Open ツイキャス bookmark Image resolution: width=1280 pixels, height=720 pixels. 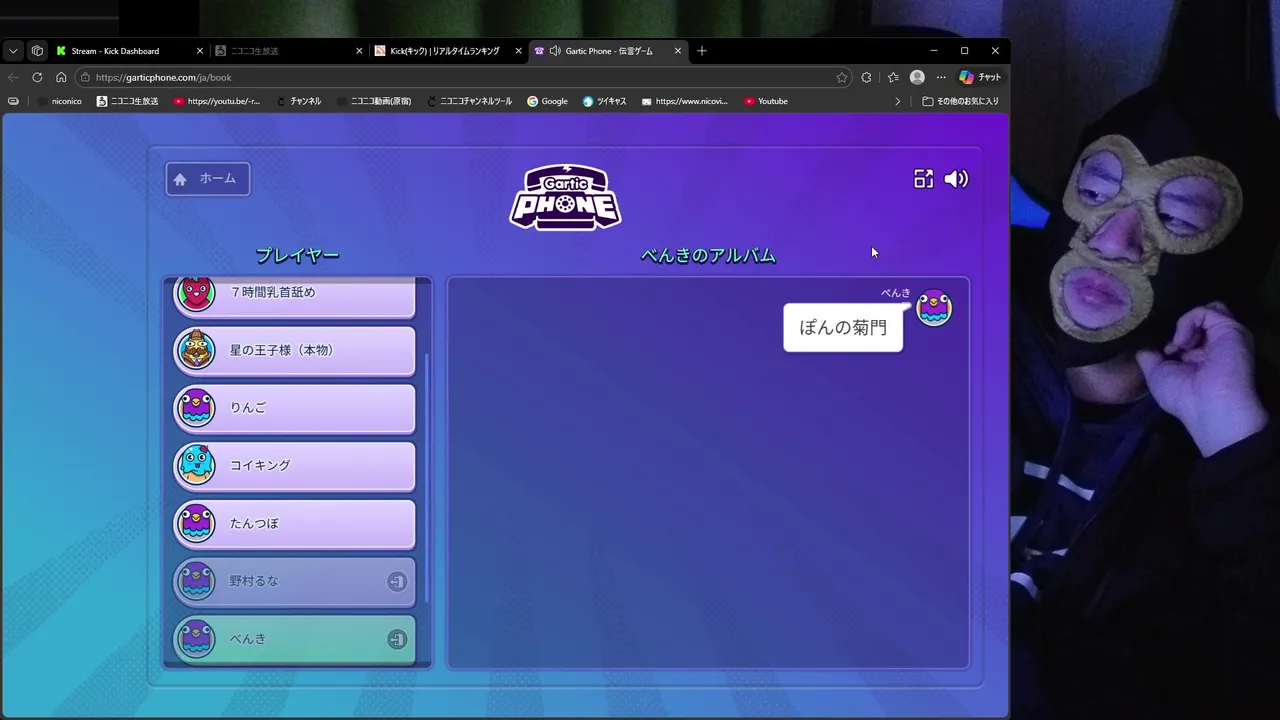click(x=605, y=101)
